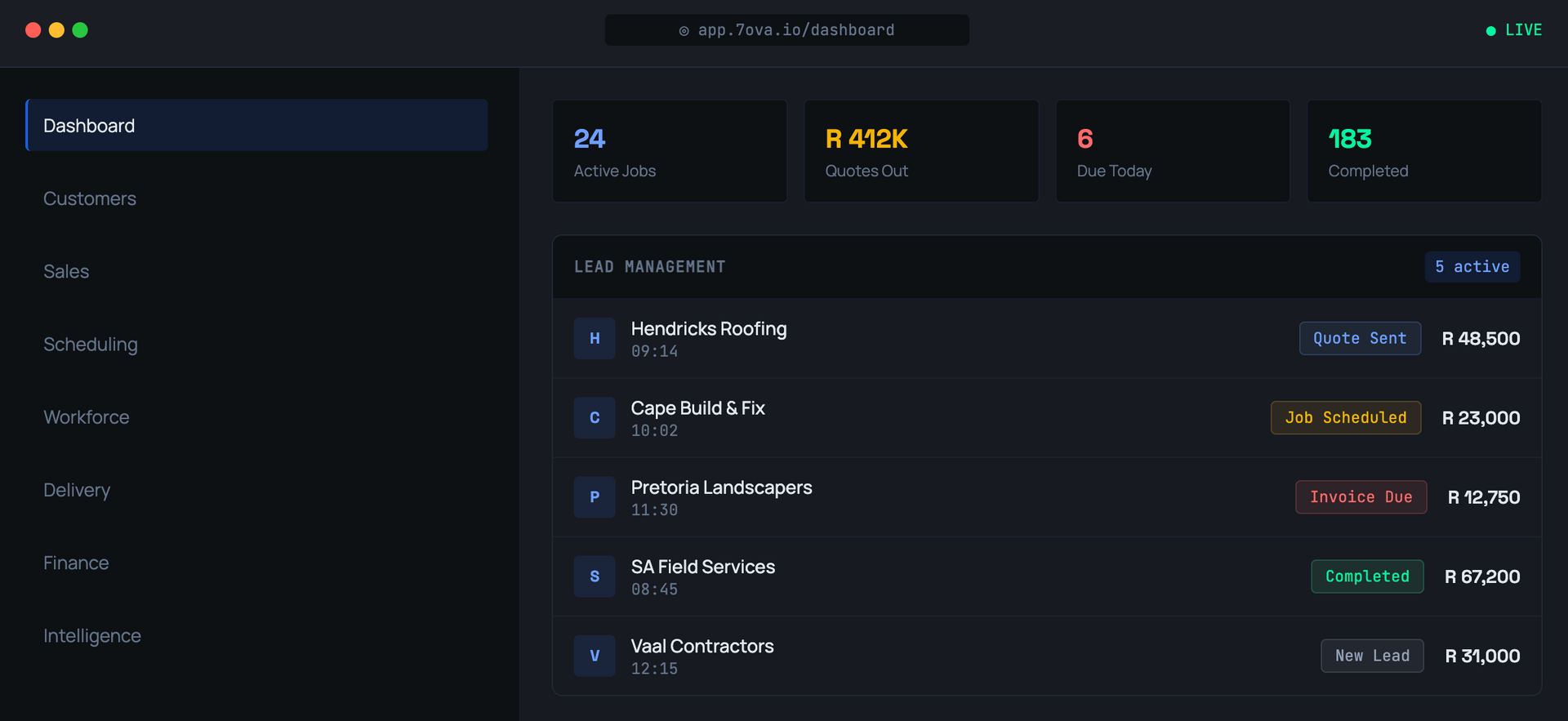Open the 6 Due Today card
1568x721 pixels.
coord(1173,151)
